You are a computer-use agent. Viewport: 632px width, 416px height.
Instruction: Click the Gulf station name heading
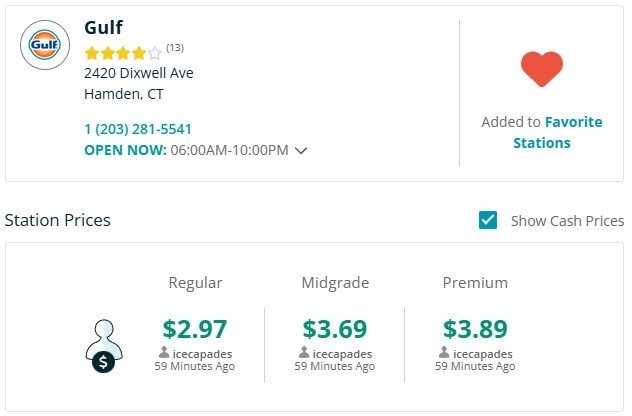tap(103, 27)
